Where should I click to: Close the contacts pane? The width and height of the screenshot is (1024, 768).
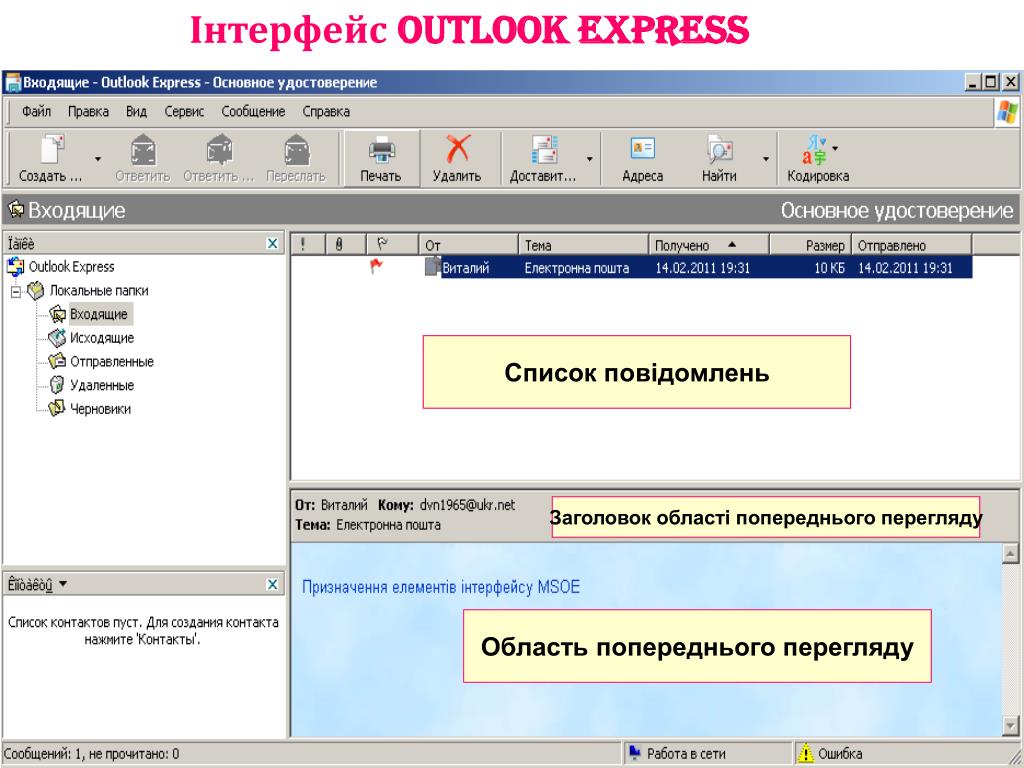(x=273, y=584)
